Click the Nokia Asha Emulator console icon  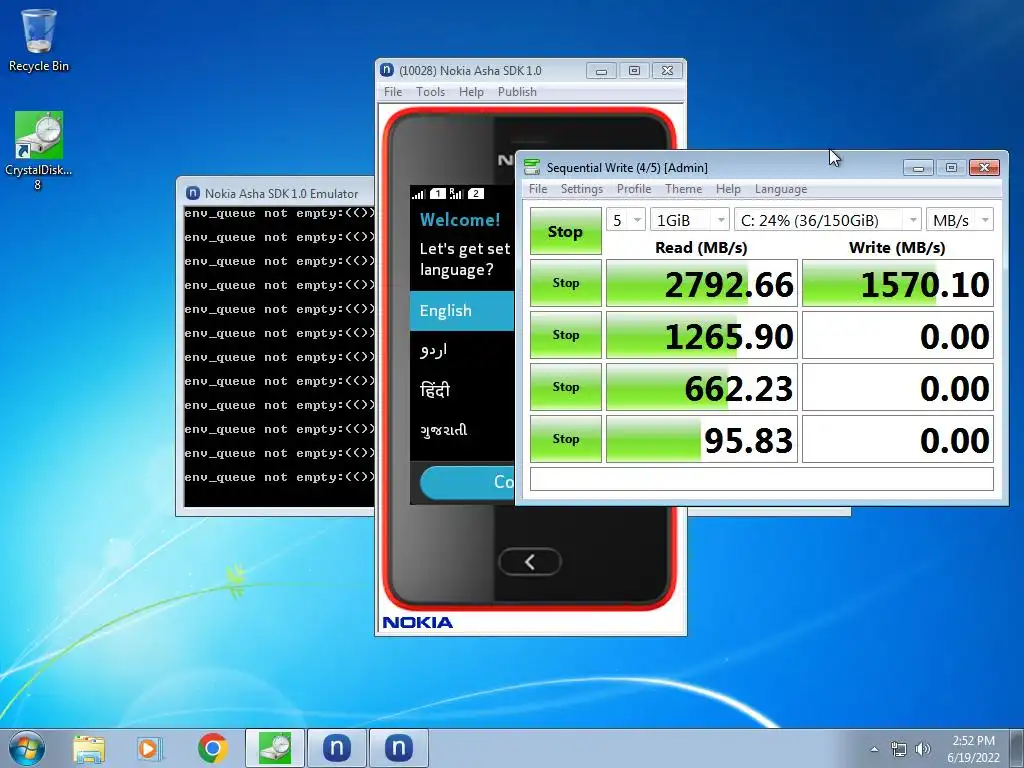193,193
